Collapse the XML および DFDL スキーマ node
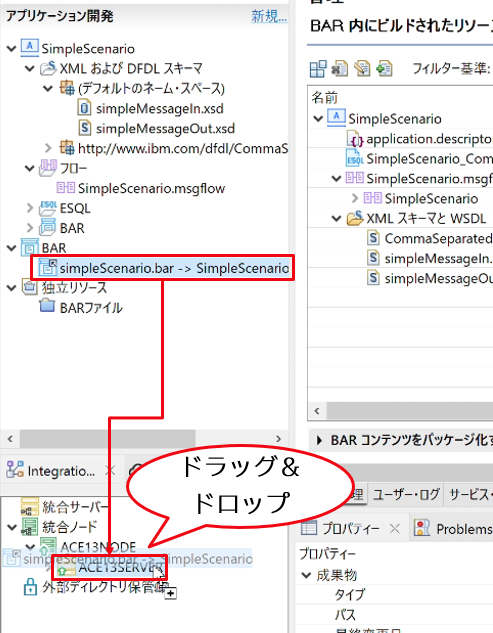Image resolution: width=493 pixels, height=633 pixels. 30,69
